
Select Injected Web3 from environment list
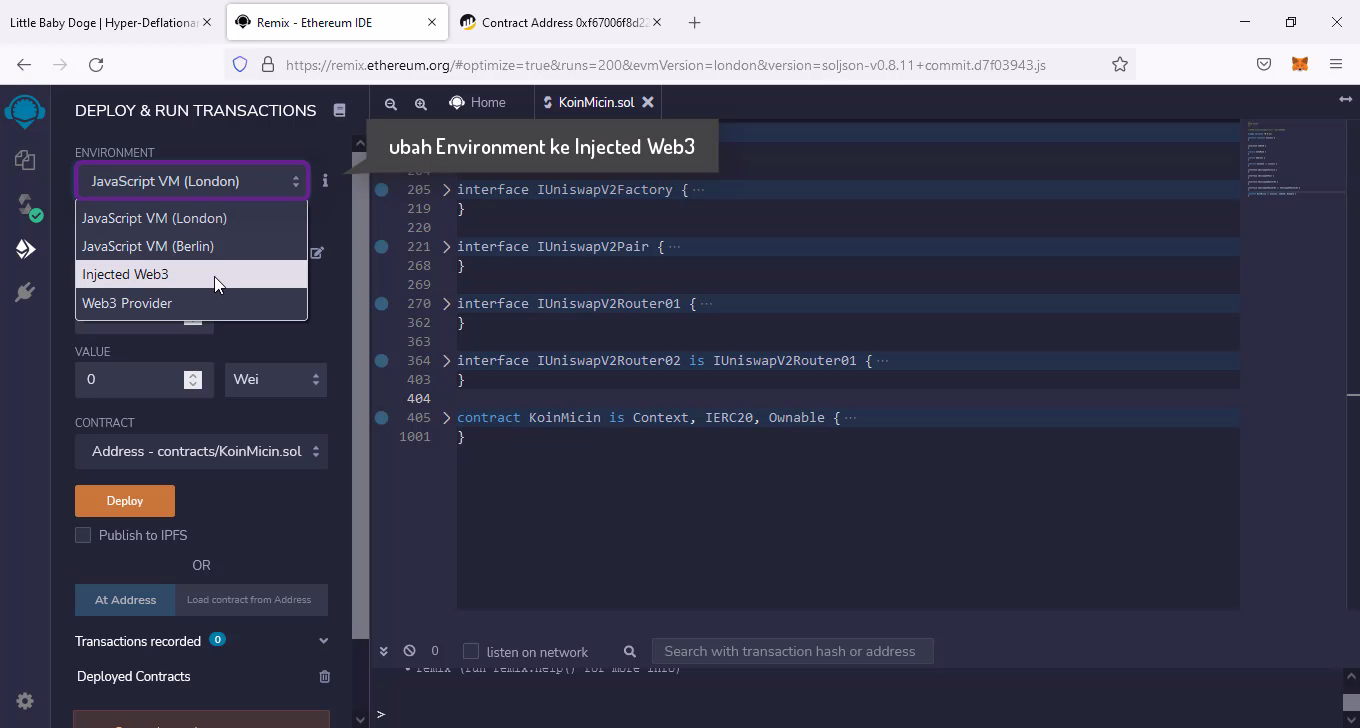[x=126, y=274]
